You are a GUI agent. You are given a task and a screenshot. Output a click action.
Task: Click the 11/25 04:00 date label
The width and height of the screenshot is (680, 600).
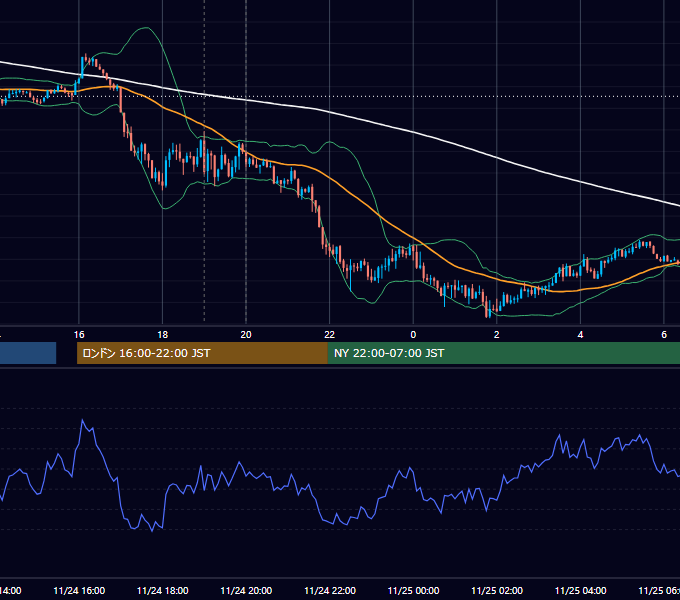[x=581, y=591]
